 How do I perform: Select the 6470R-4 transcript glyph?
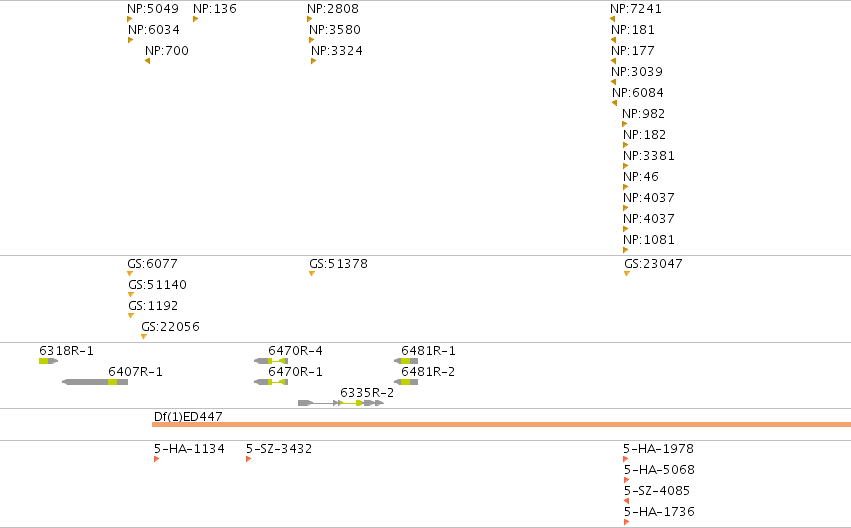click(x=271, y=361)
